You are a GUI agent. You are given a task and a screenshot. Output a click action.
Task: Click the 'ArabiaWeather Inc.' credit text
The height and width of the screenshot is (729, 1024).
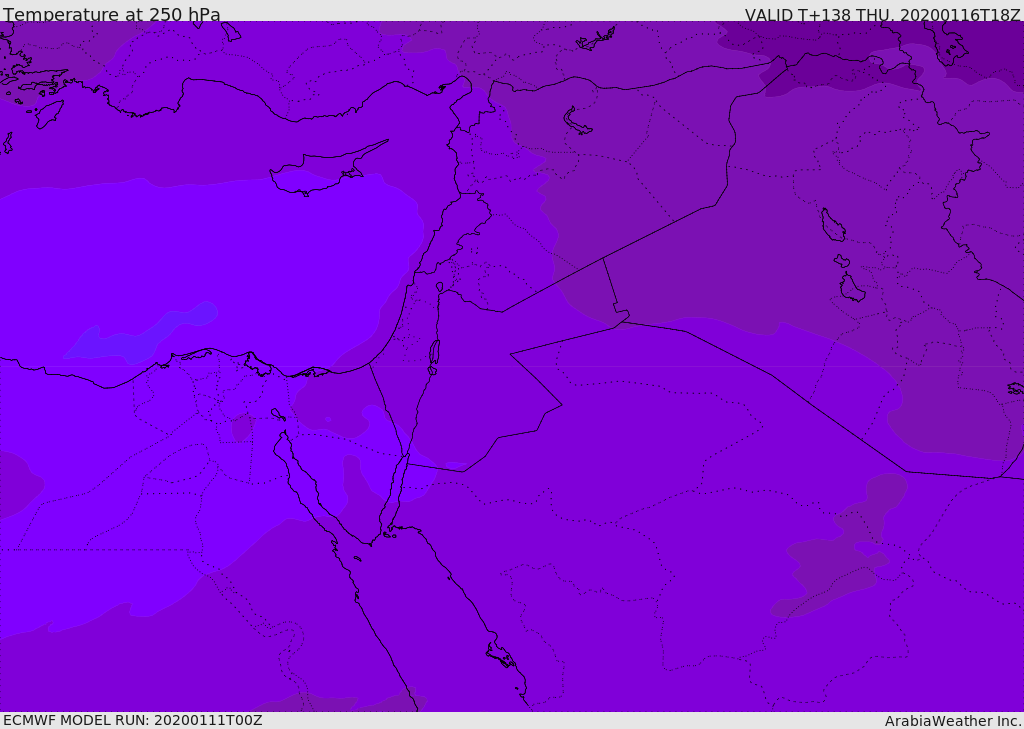coord(953,721)
